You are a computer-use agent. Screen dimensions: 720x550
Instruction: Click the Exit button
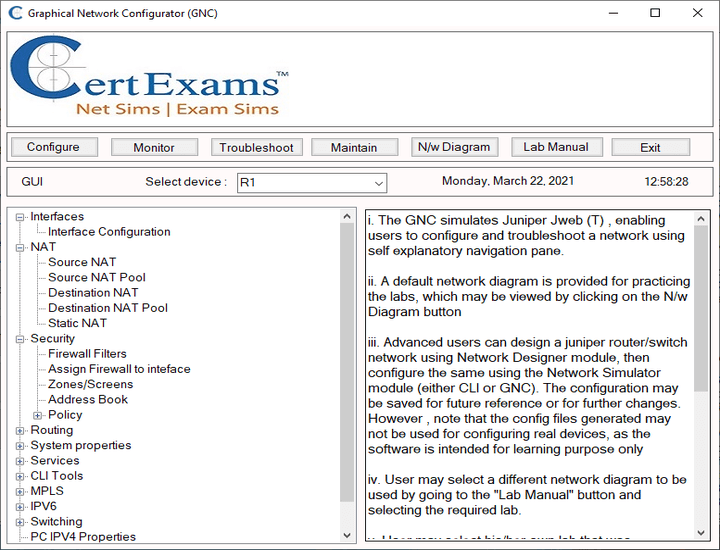[x=650, y=147]
